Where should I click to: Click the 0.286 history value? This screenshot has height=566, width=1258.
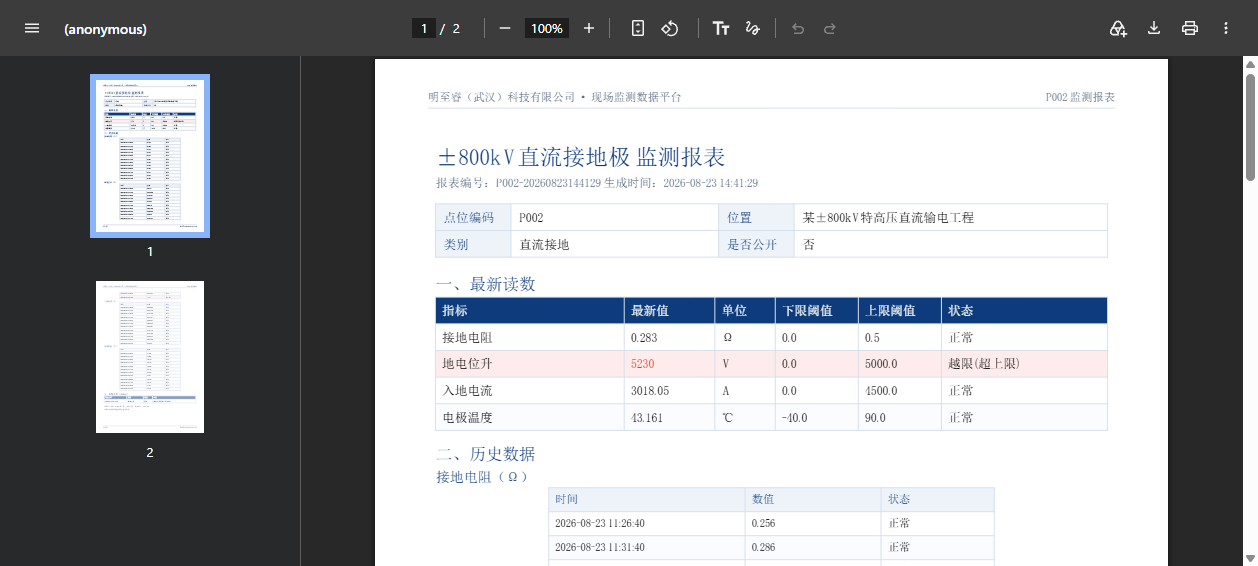[x=815, y=548]
